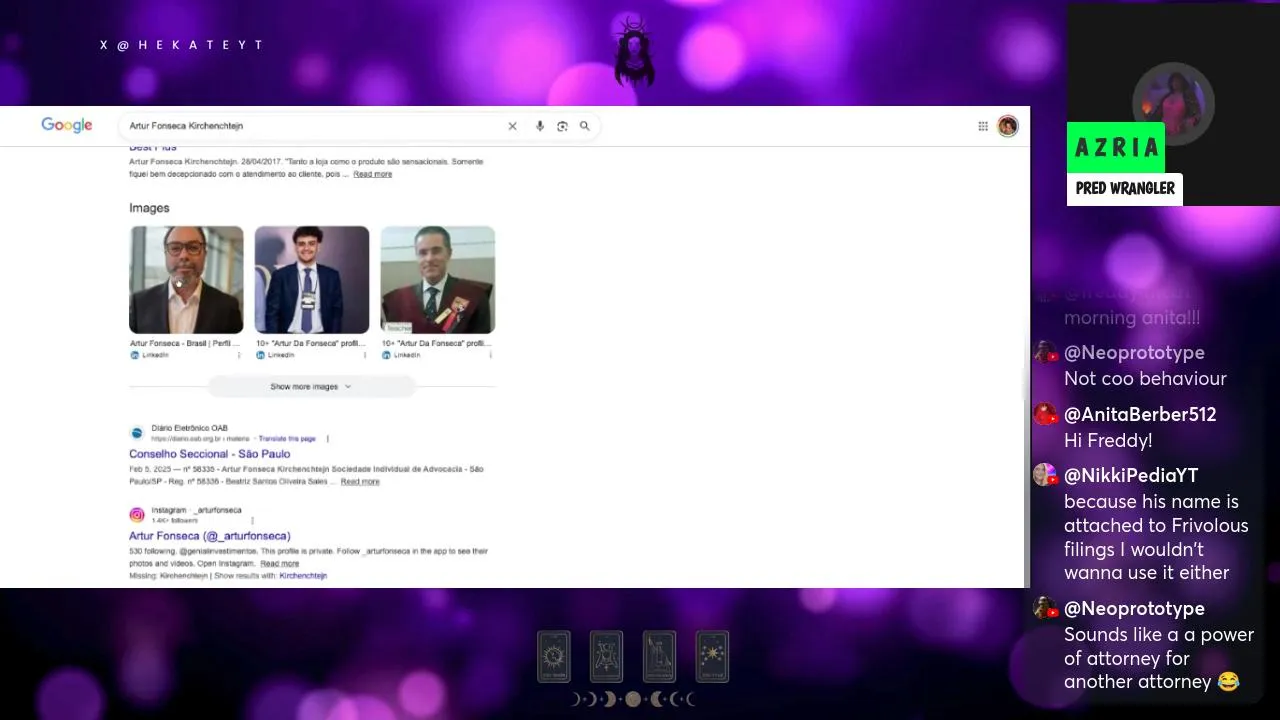The height and width of the screenshot is (720, 1280).
Task: Click the Diário Eletrônico OAB site name
Action: coord(190,428)
